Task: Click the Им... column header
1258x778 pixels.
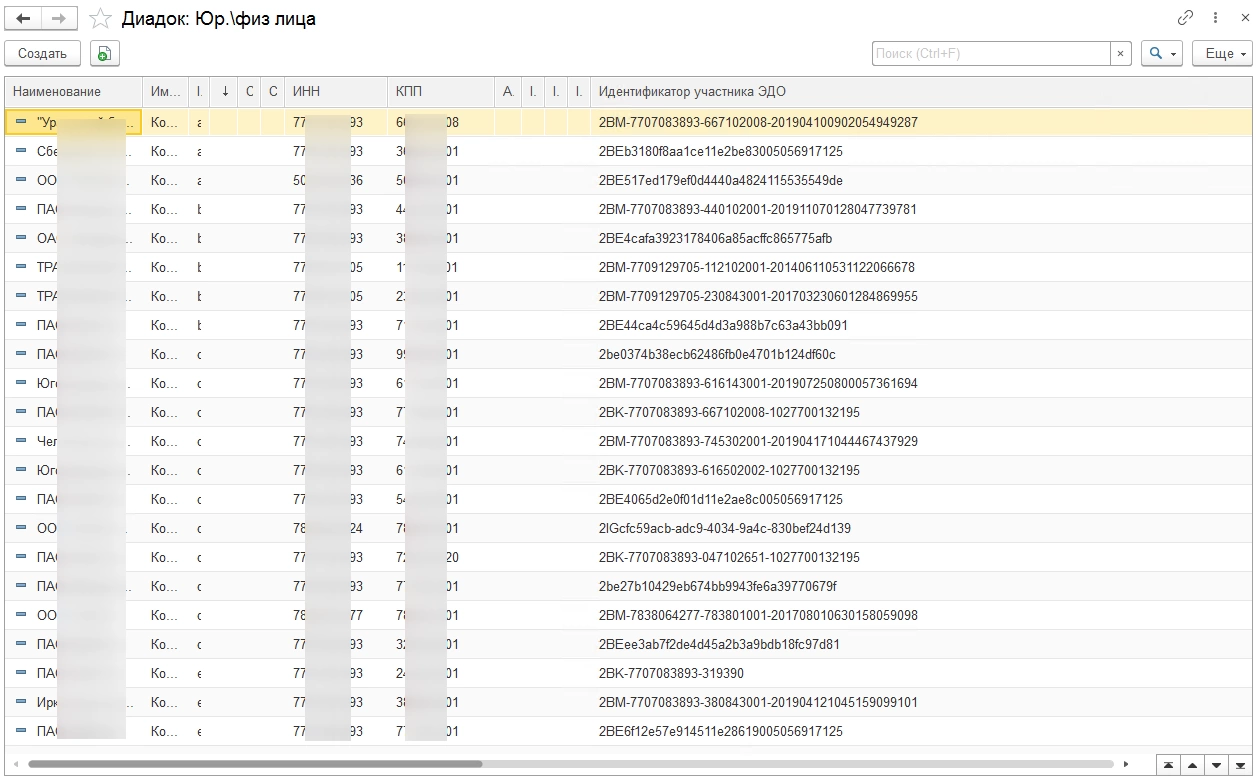Action: click(165, 92)
